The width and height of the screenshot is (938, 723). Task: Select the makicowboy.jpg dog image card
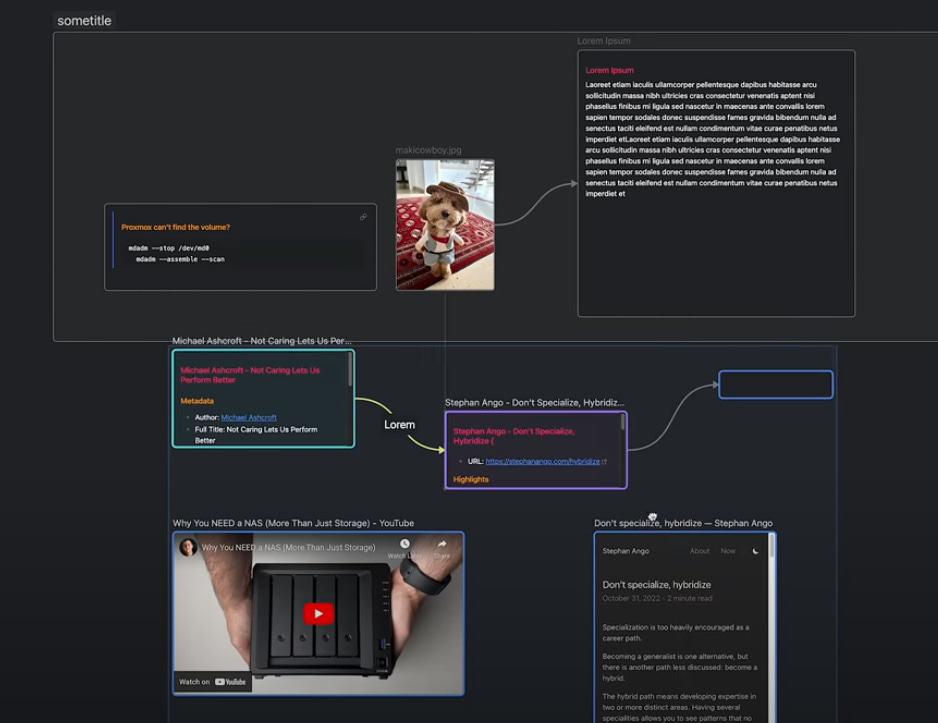pyautogui.click(x=445, y=225)
